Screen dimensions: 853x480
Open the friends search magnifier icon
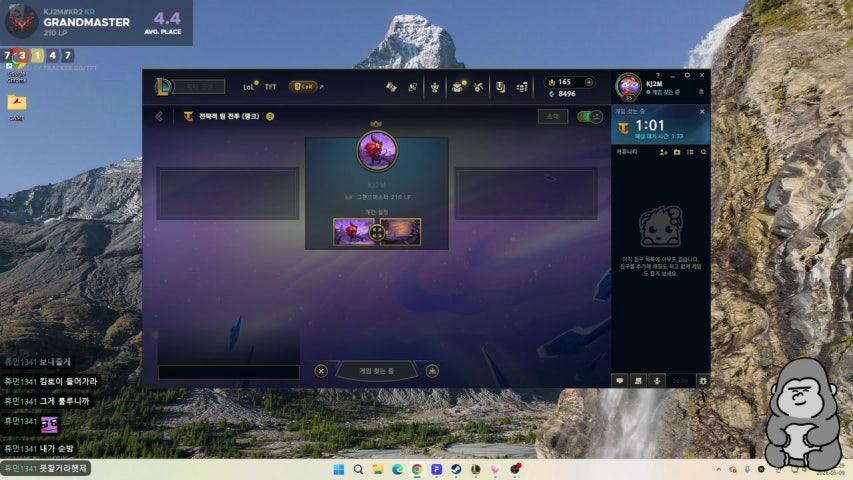(703, 152)
